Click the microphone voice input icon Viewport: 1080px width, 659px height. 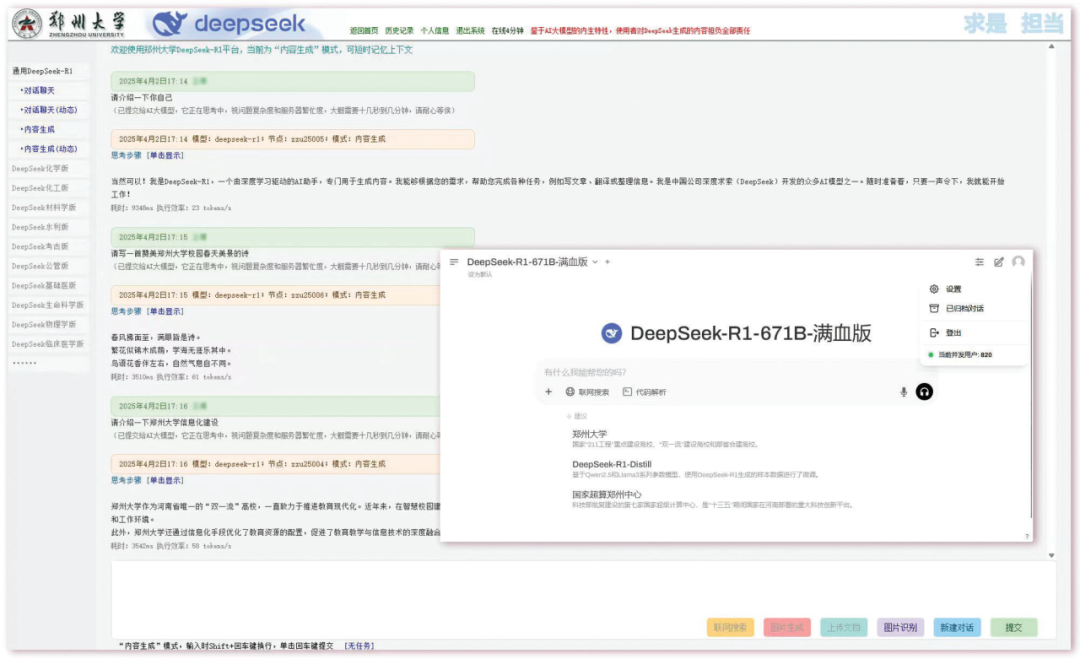(904, 392)
